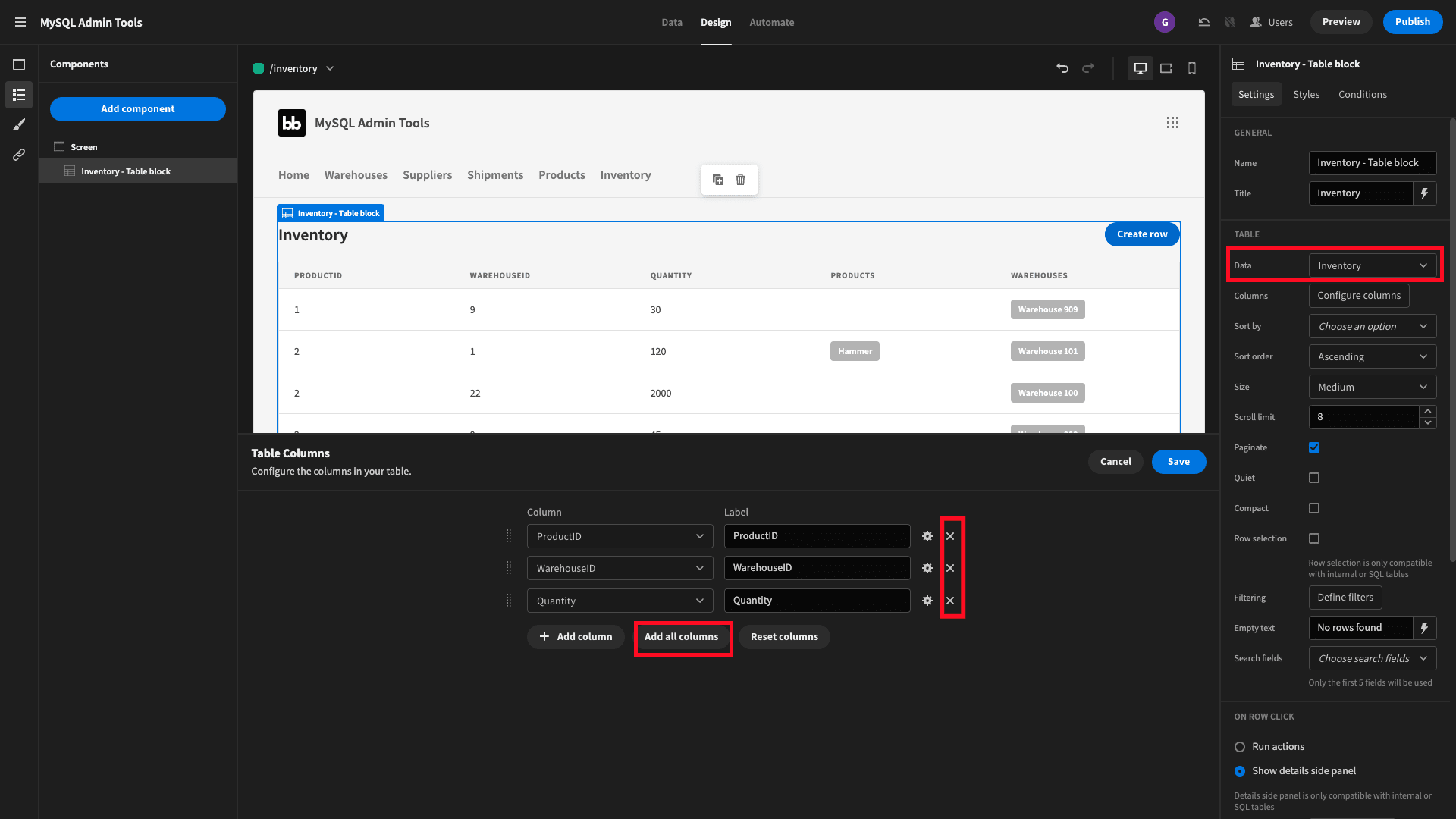Toggle the Paginate checkbox
1456x819 pixels.
1314,447
